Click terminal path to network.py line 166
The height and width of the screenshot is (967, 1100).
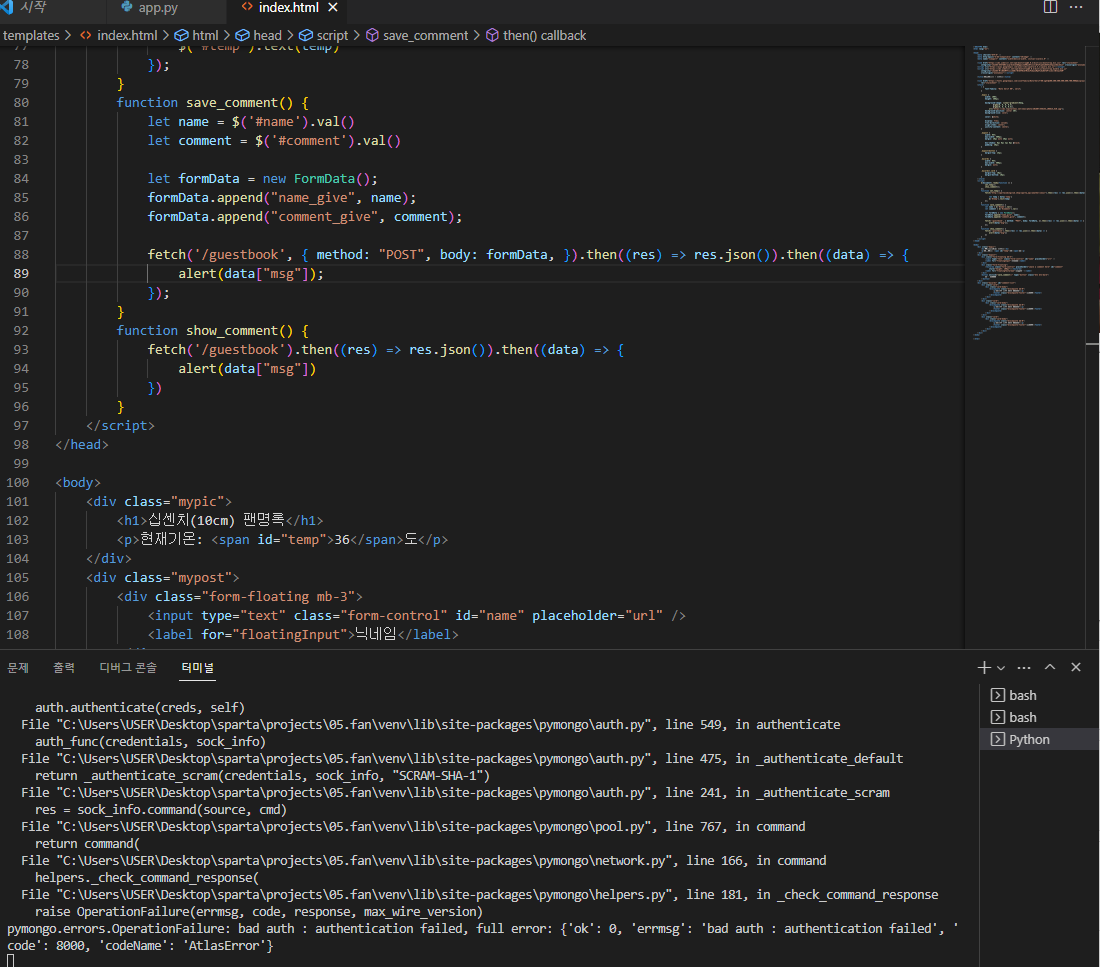[424, 860]
